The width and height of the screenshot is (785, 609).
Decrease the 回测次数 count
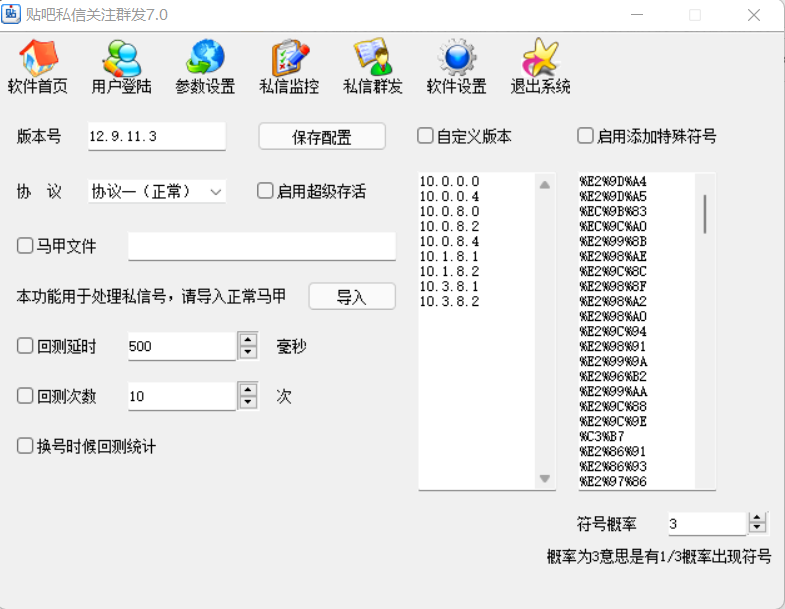pos(248,403)
